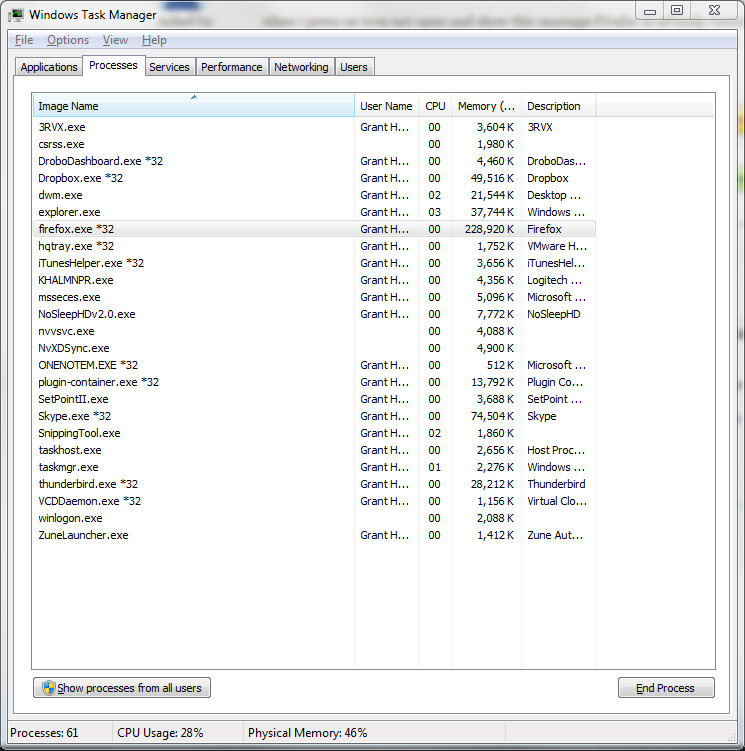Maximize the Task Manager window

[676, 11]
